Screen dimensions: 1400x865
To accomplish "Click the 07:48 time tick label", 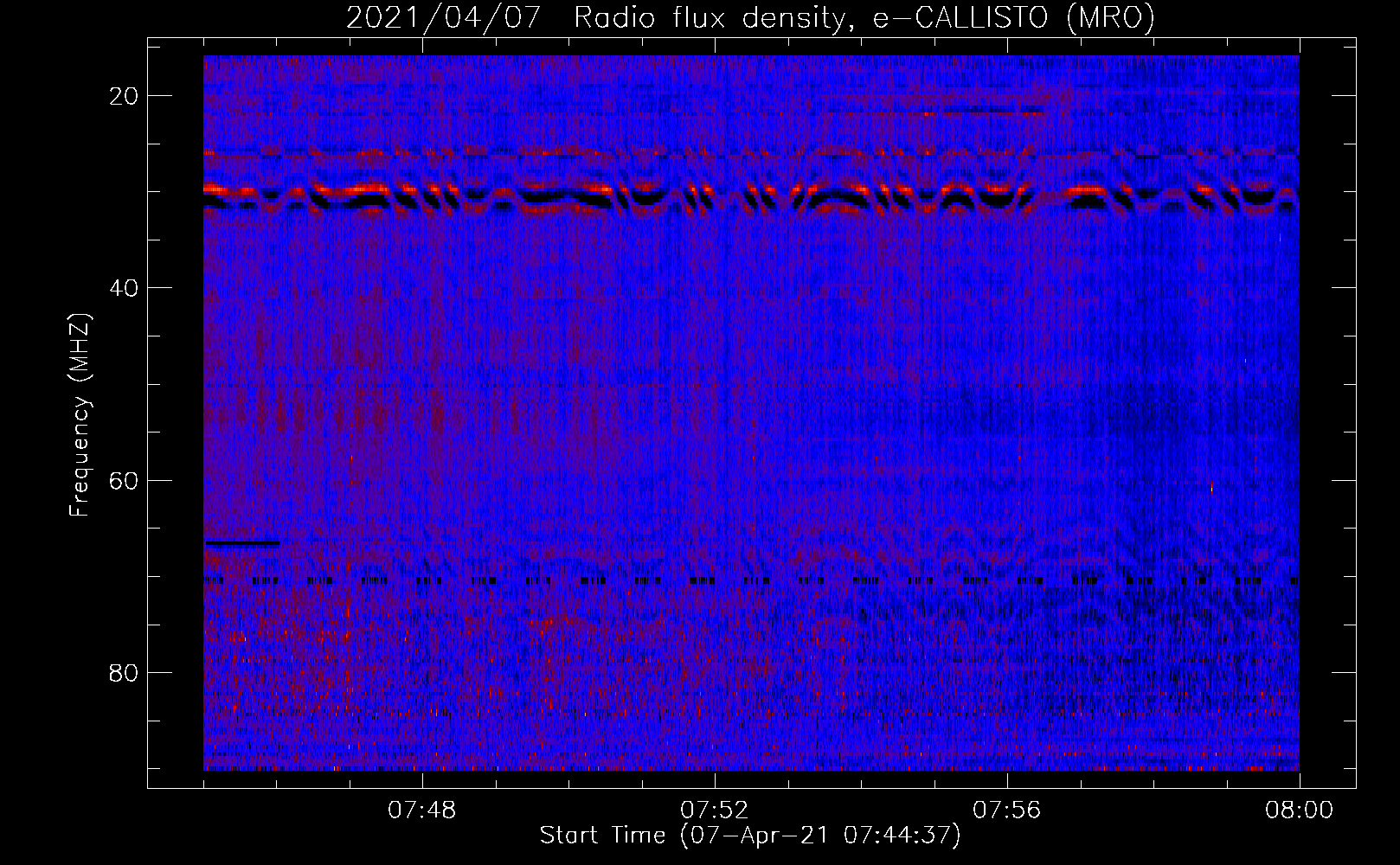I will tap(422, 811).
